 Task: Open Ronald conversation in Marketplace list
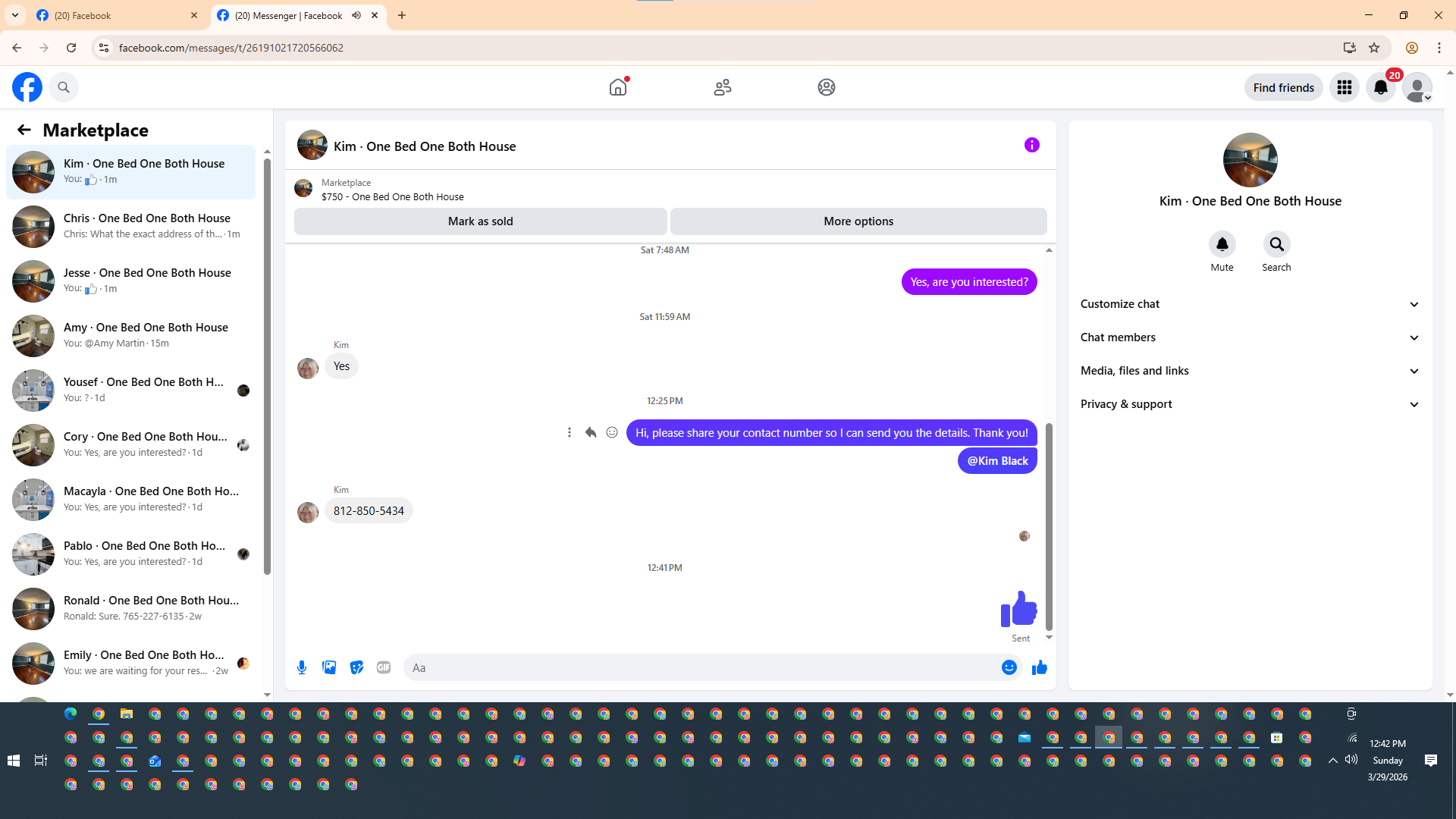pyautogui.click(x=131, y=608)
